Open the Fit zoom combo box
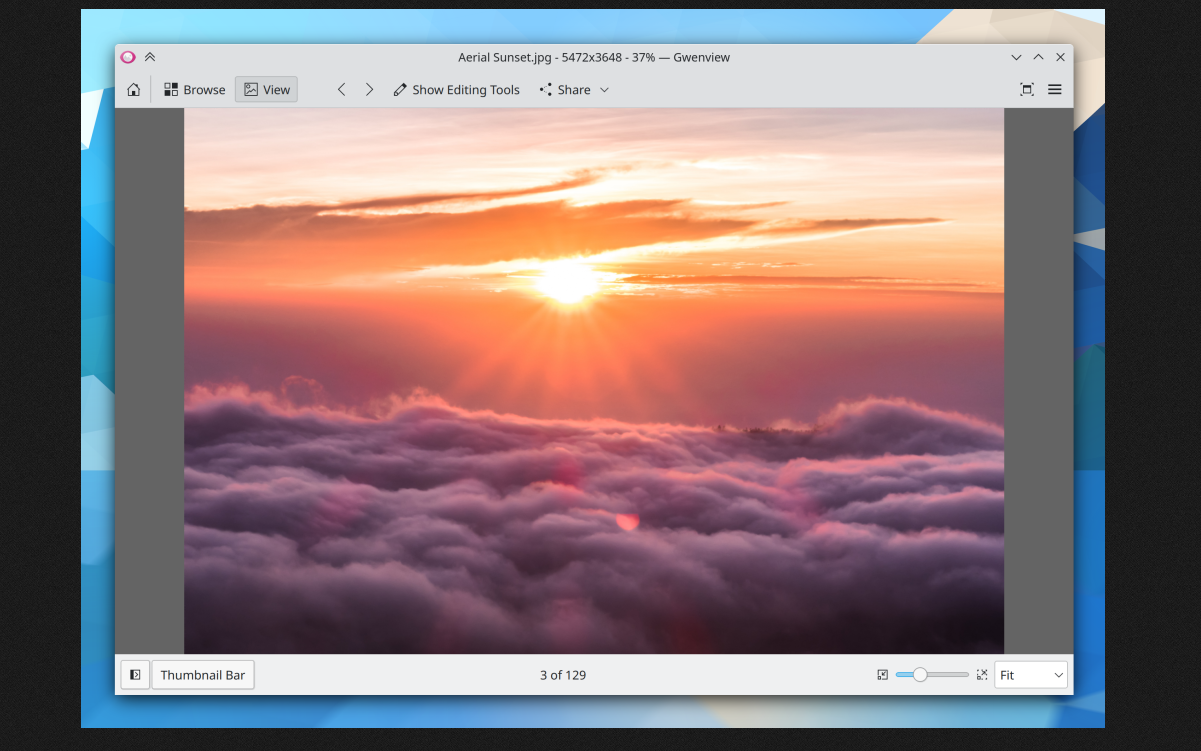The image size is (1201, 751). point(1031,675)
